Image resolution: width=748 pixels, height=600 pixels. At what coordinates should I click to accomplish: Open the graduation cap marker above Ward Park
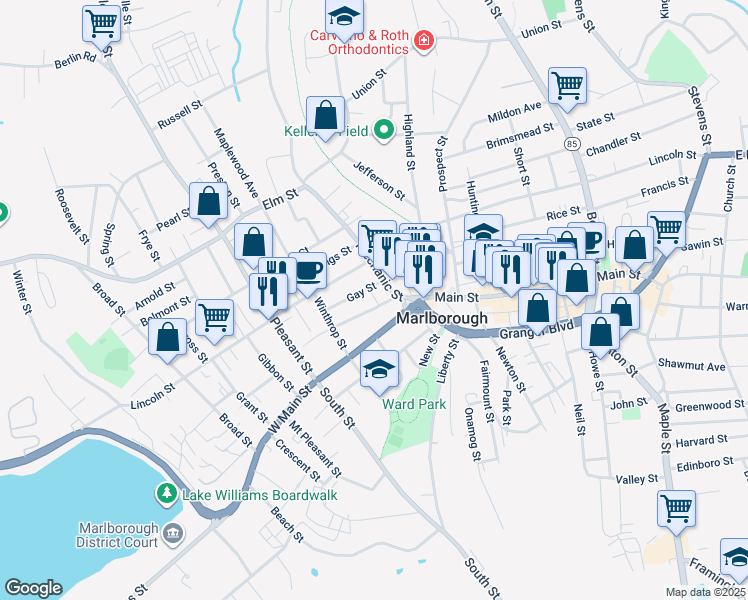tap(379, 372)
